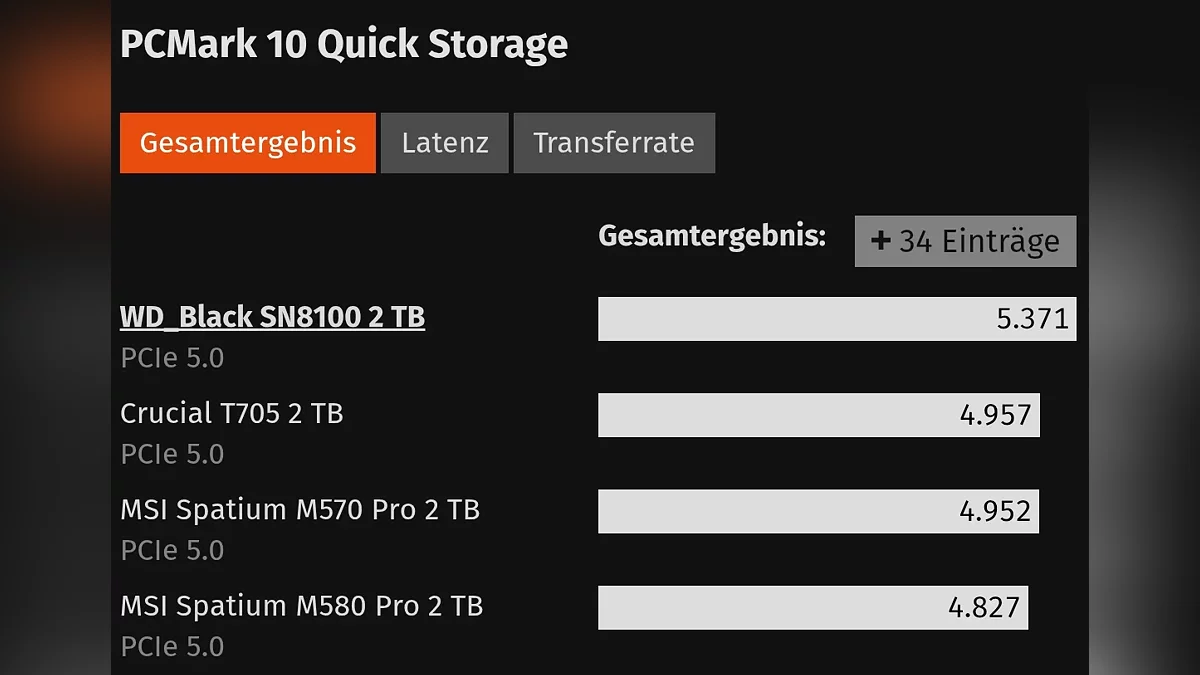Image resolution: width=1200 pixels, height=675 pixels.
Task: Select the MSI Spatium M580 Pro entry
Action: [x=301, y=605]
